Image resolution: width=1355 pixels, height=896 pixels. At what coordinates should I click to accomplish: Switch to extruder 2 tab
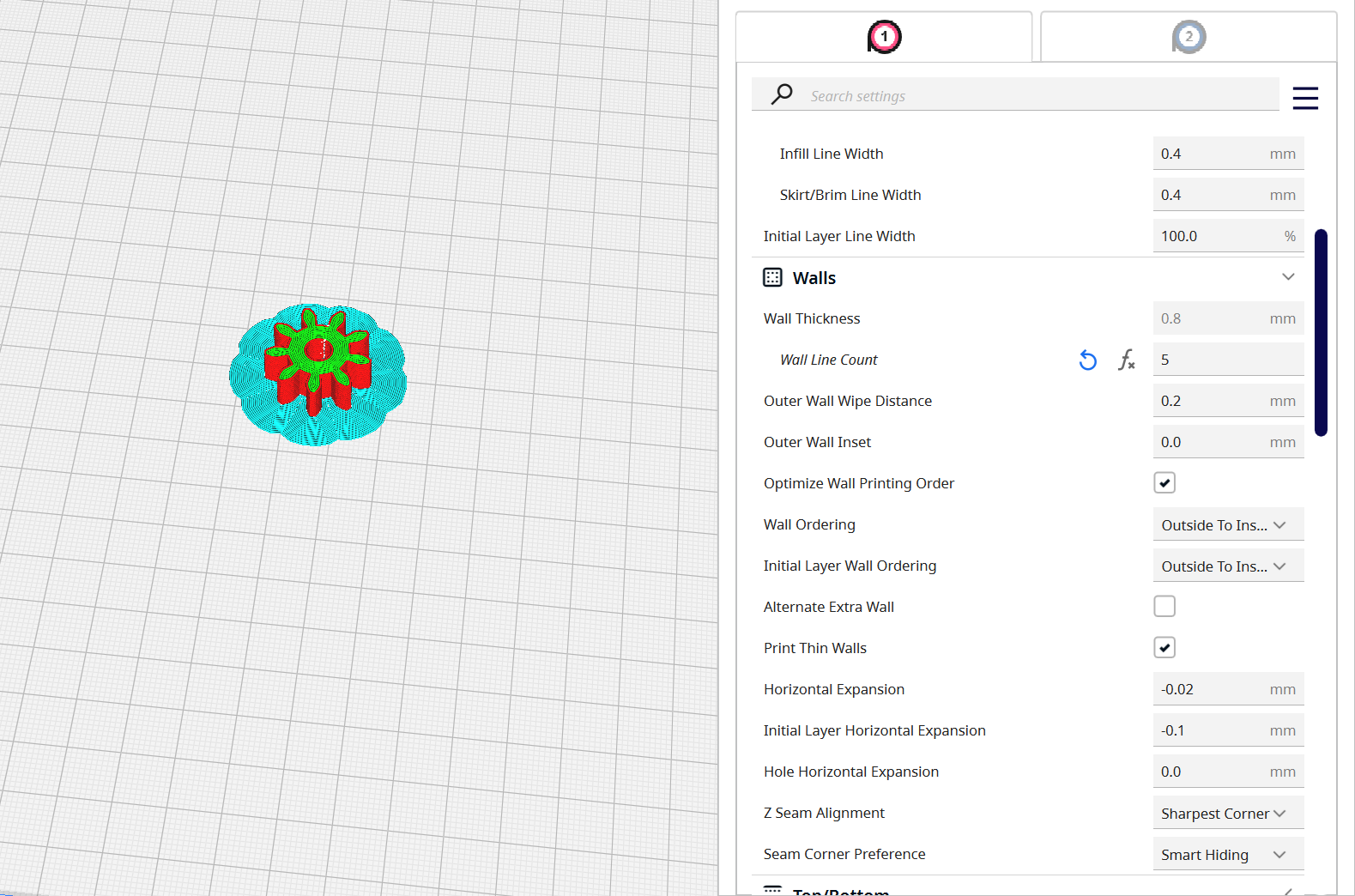click(x=1189, y=37)
